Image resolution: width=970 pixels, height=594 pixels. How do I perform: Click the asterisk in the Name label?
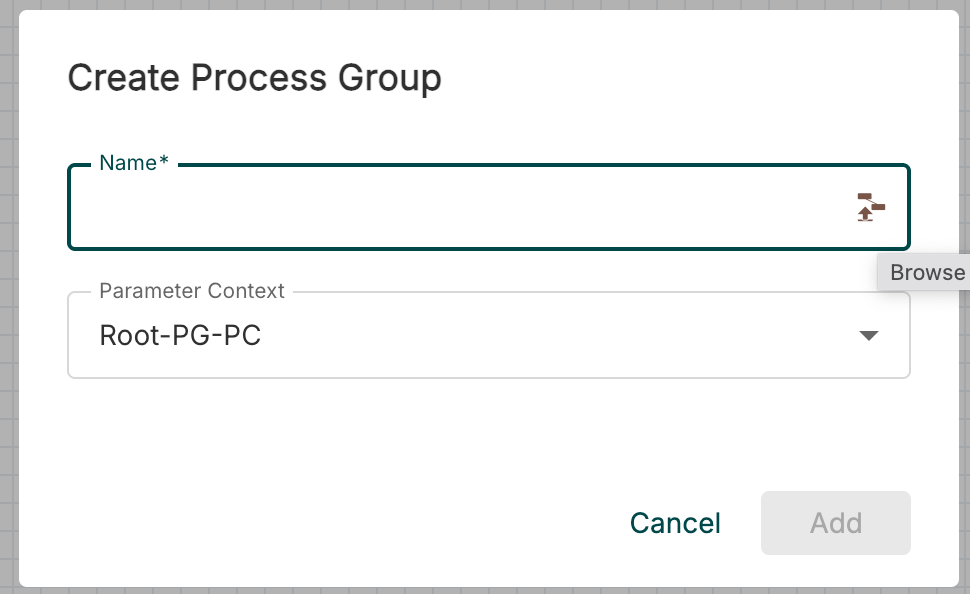164,163
